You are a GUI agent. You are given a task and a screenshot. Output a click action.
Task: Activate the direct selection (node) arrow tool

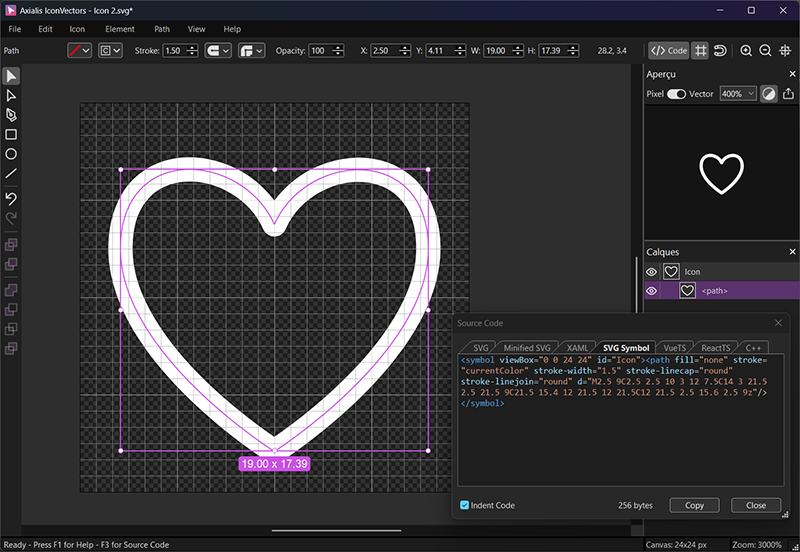[11, 95]
